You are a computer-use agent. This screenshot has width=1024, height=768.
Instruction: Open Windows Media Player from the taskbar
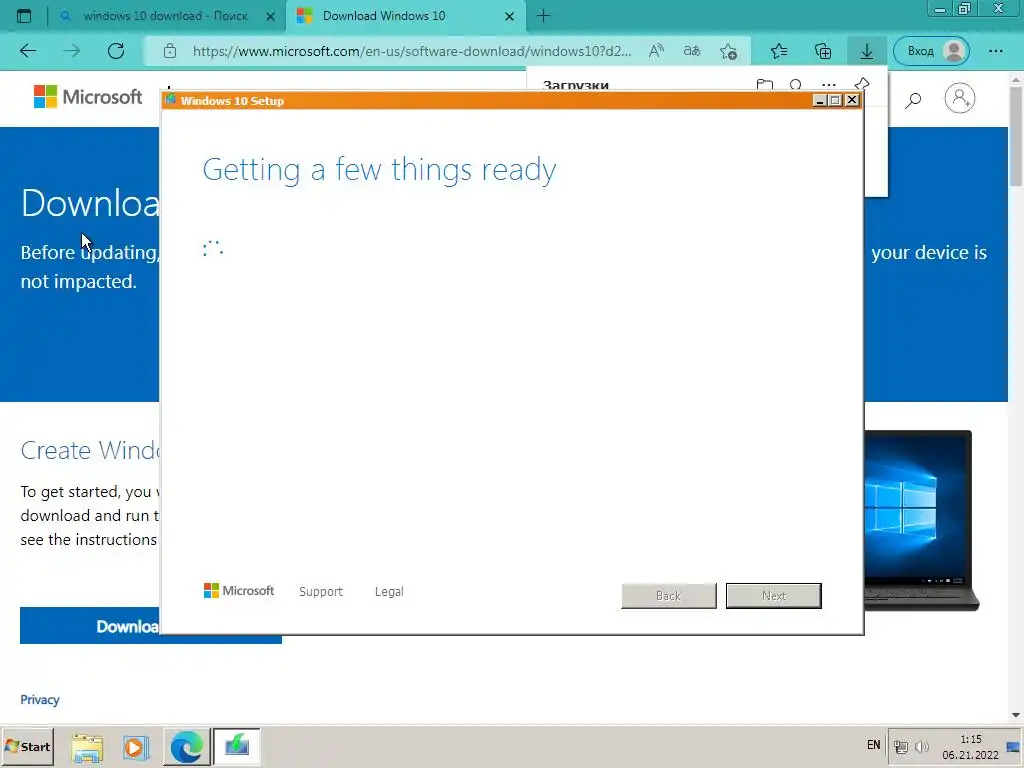click(x=136, y=747)
